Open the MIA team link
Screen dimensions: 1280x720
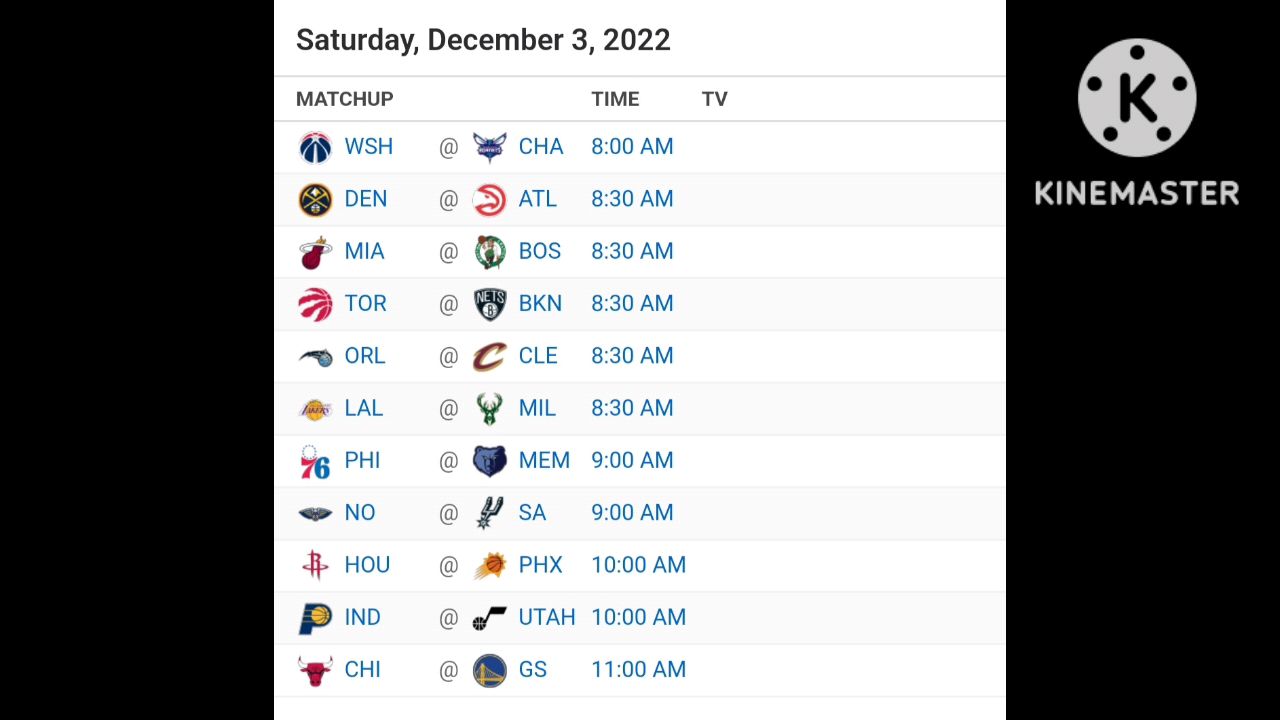(x=364, y=251)
